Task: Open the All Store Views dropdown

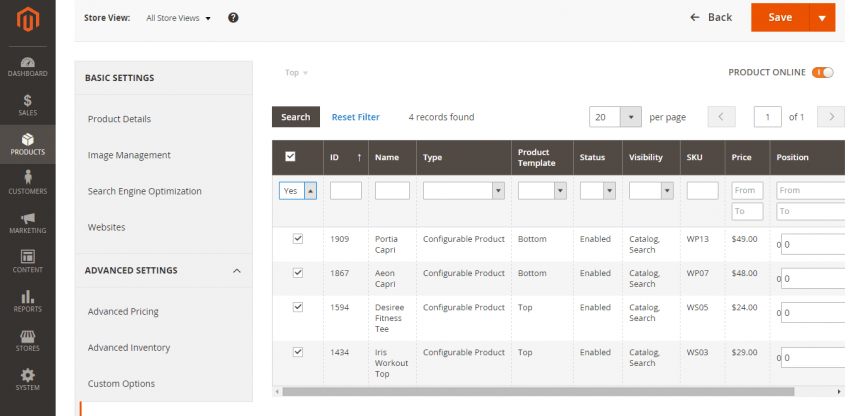Action: coord(178,18)
